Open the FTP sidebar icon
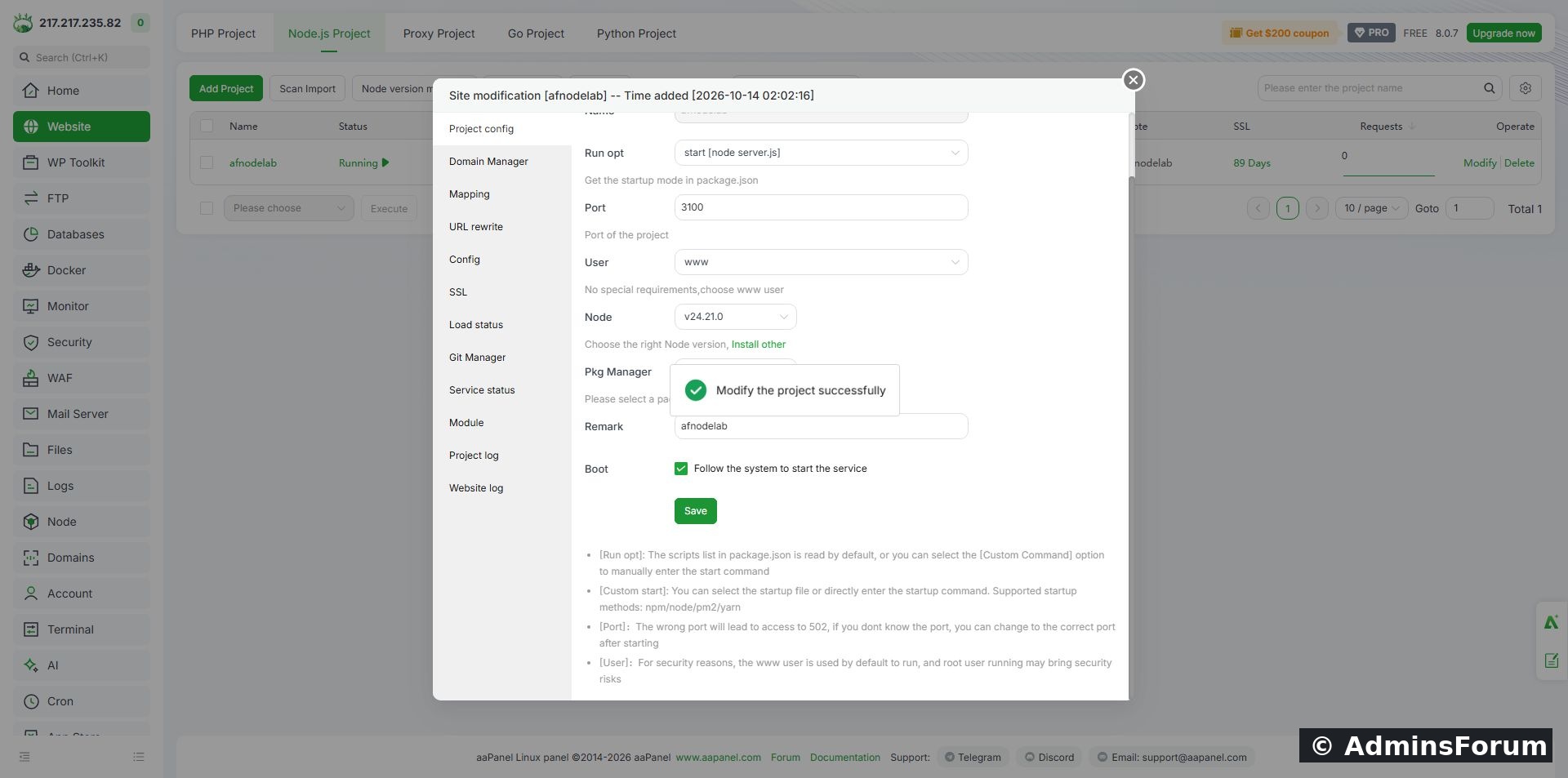1568x778 pixels. 31,198
